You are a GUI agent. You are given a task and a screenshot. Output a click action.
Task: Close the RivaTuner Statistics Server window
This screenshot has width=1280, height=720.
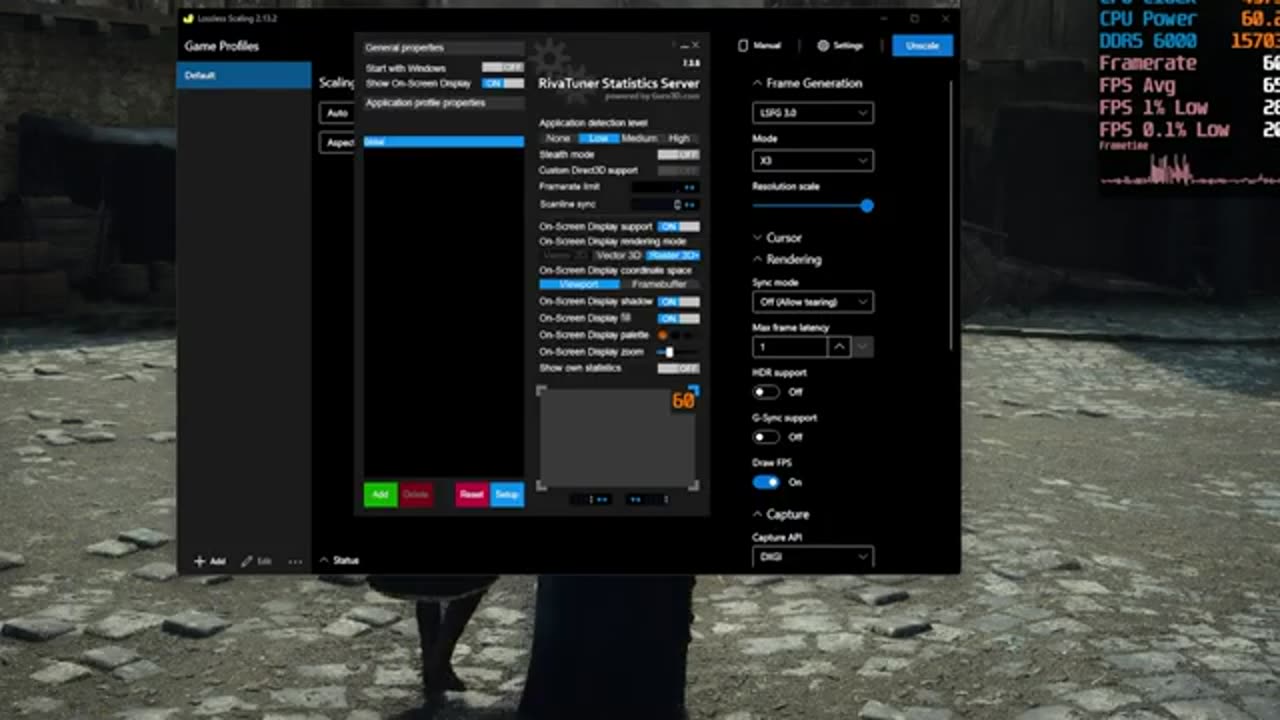point(696,45)
